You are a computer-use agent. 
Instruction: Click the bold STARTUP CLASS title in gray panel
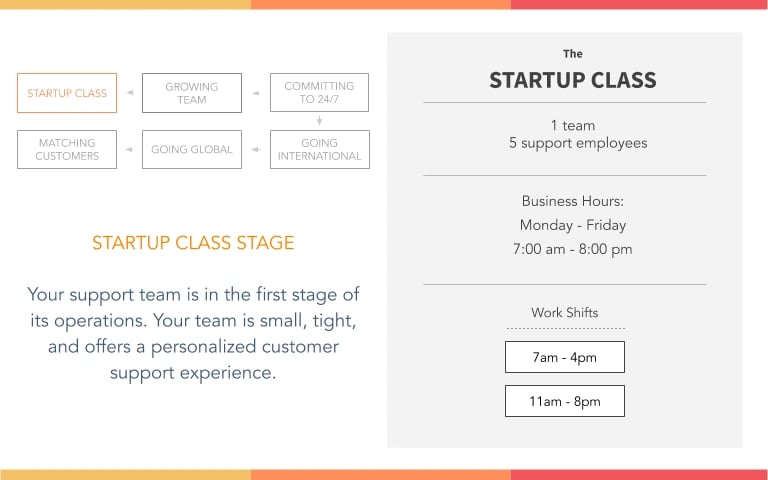573,81
